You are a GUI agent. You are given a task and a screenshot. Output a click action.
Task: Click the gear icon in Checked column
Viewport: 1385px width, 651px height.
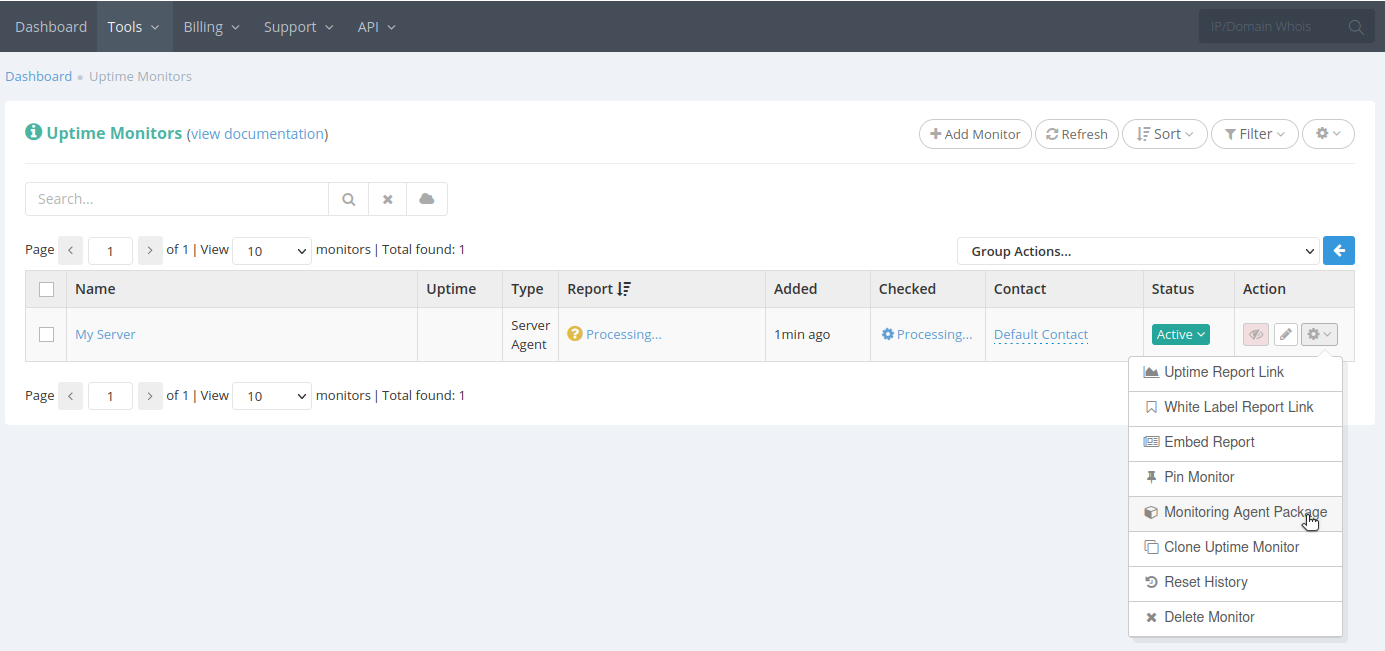pyautogui.click(x=887, y=334)
